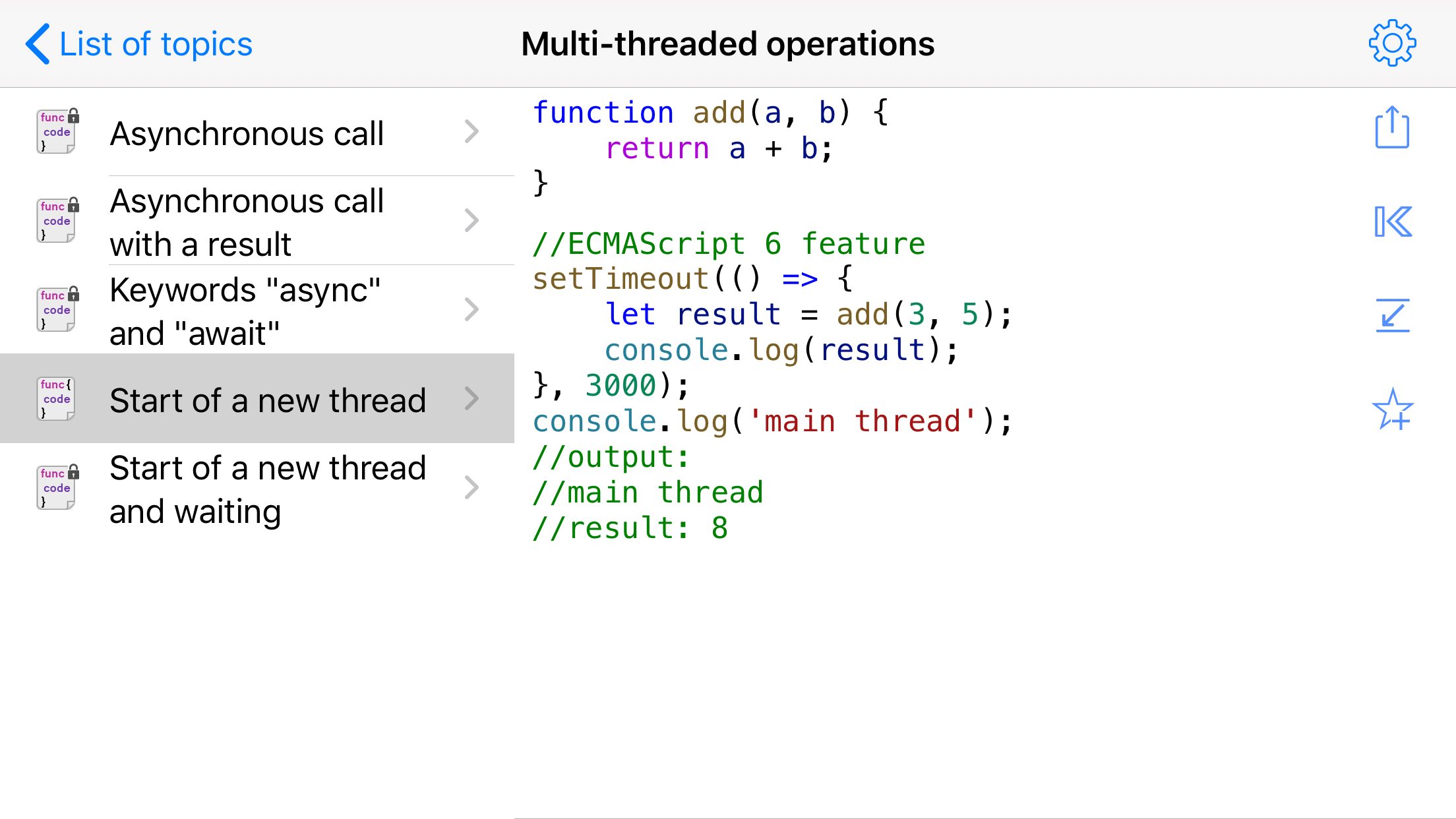Expand Asynchronous call with a result chevron

pyautogui.click(x=471, y=220)
